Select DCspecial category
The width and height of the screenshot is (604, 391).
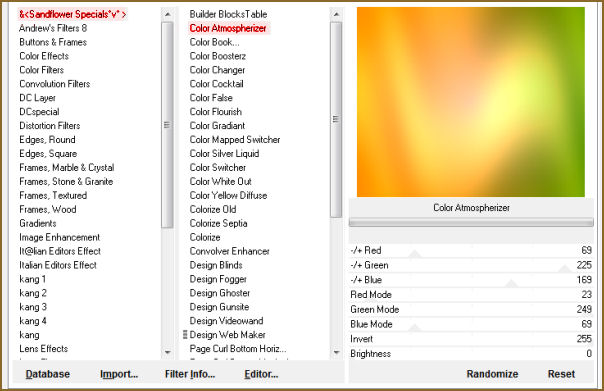(39, 112)
